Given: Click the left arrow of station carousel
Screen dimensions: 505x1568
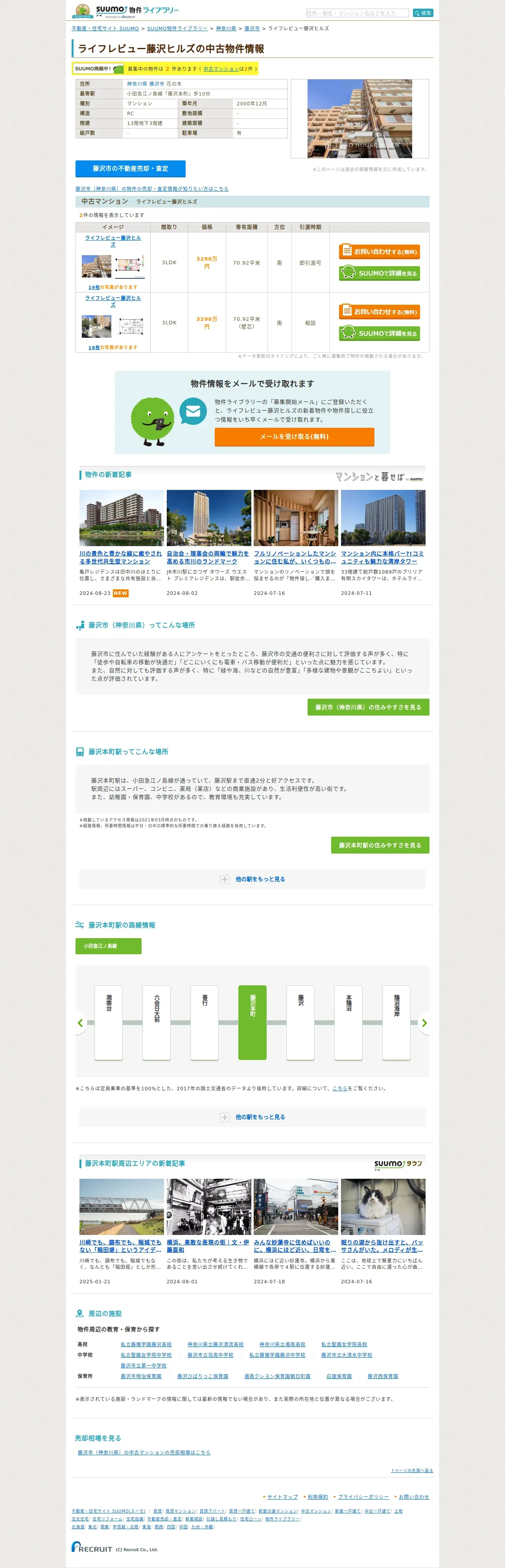Looking at the screenshot, I should [x=80, y=1023].
